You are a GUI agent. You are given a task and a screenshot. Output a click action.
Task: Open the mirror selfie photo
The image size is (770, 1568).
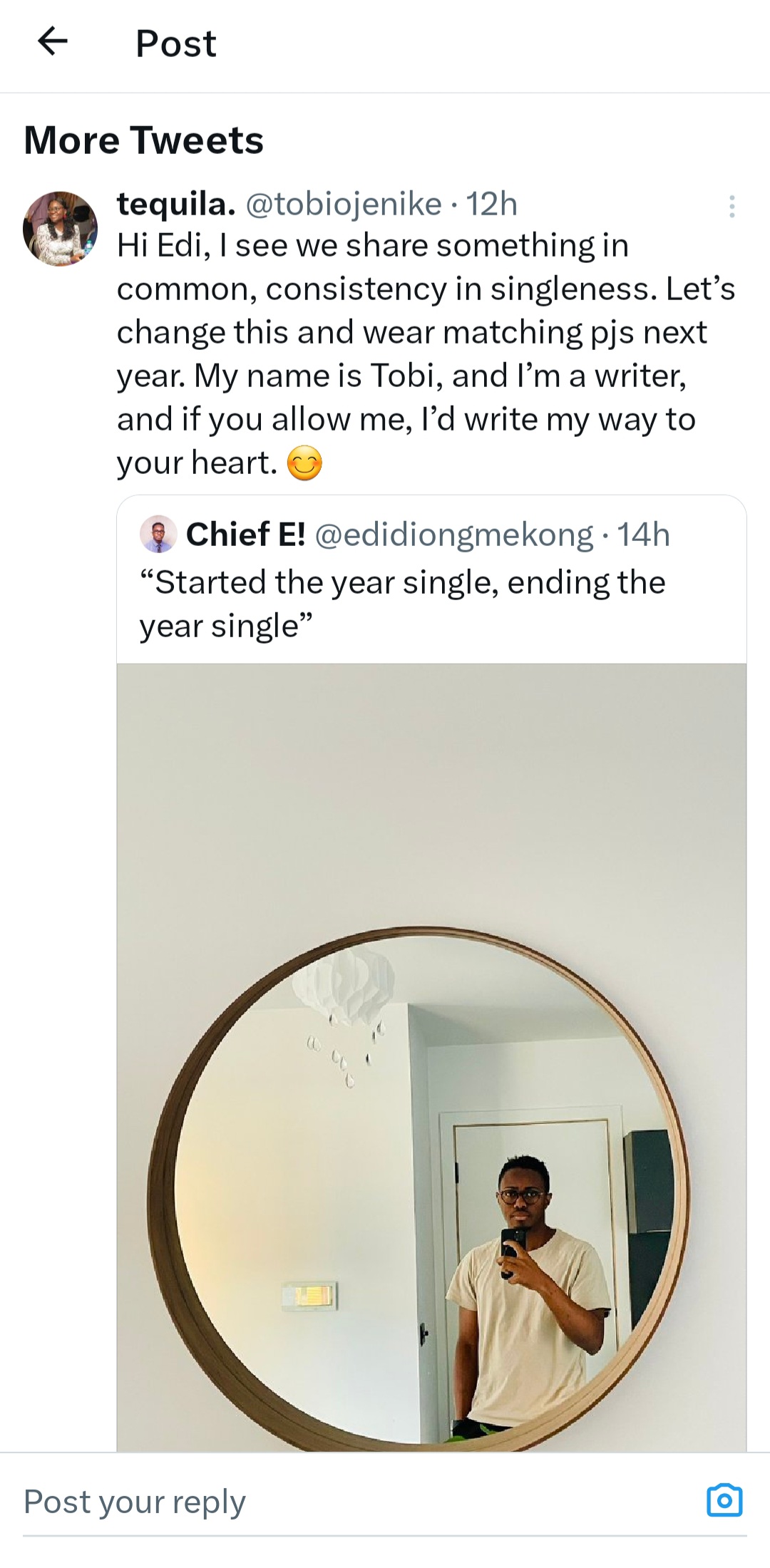coord(431,1055)
